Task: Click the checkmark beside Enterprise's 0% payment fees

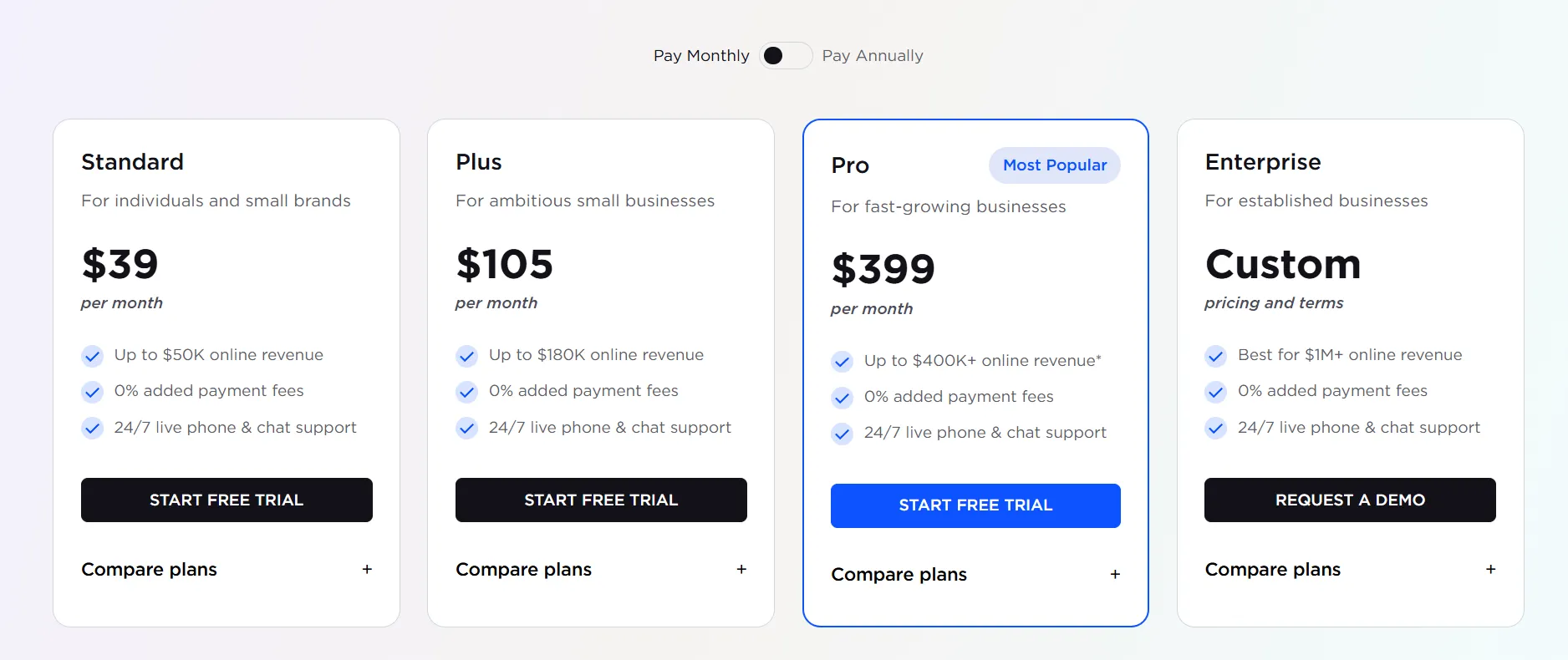Action: tap(1215, 392)
